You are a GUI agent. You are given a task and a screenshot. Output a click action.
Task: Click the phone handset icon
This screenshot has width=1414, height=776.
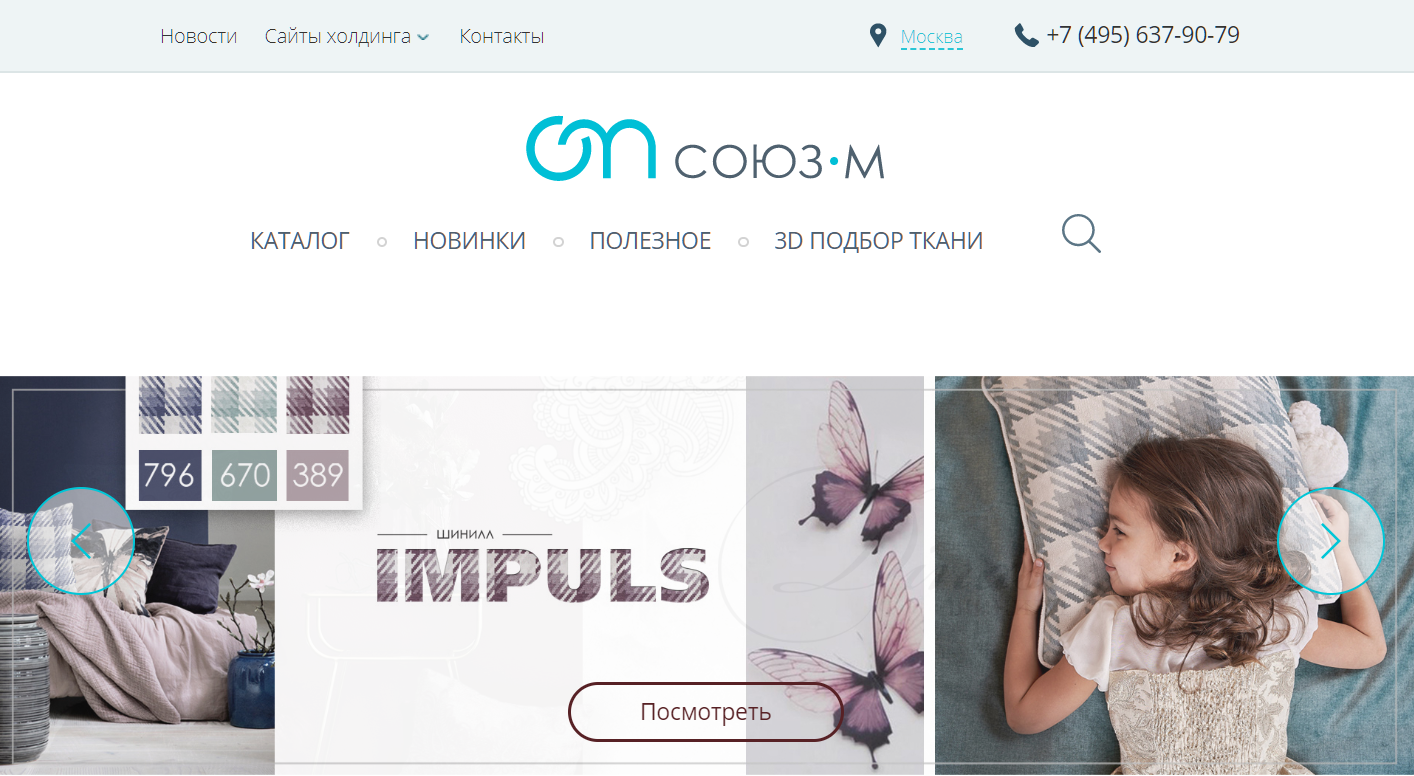pyautogui.click(x=1026, y=36)
